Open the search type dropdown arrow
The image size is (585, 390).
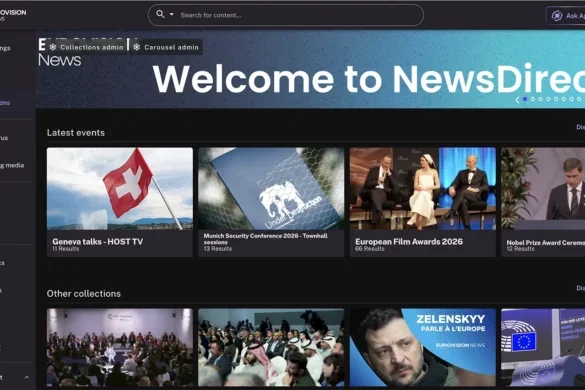[x=172, y=15]
